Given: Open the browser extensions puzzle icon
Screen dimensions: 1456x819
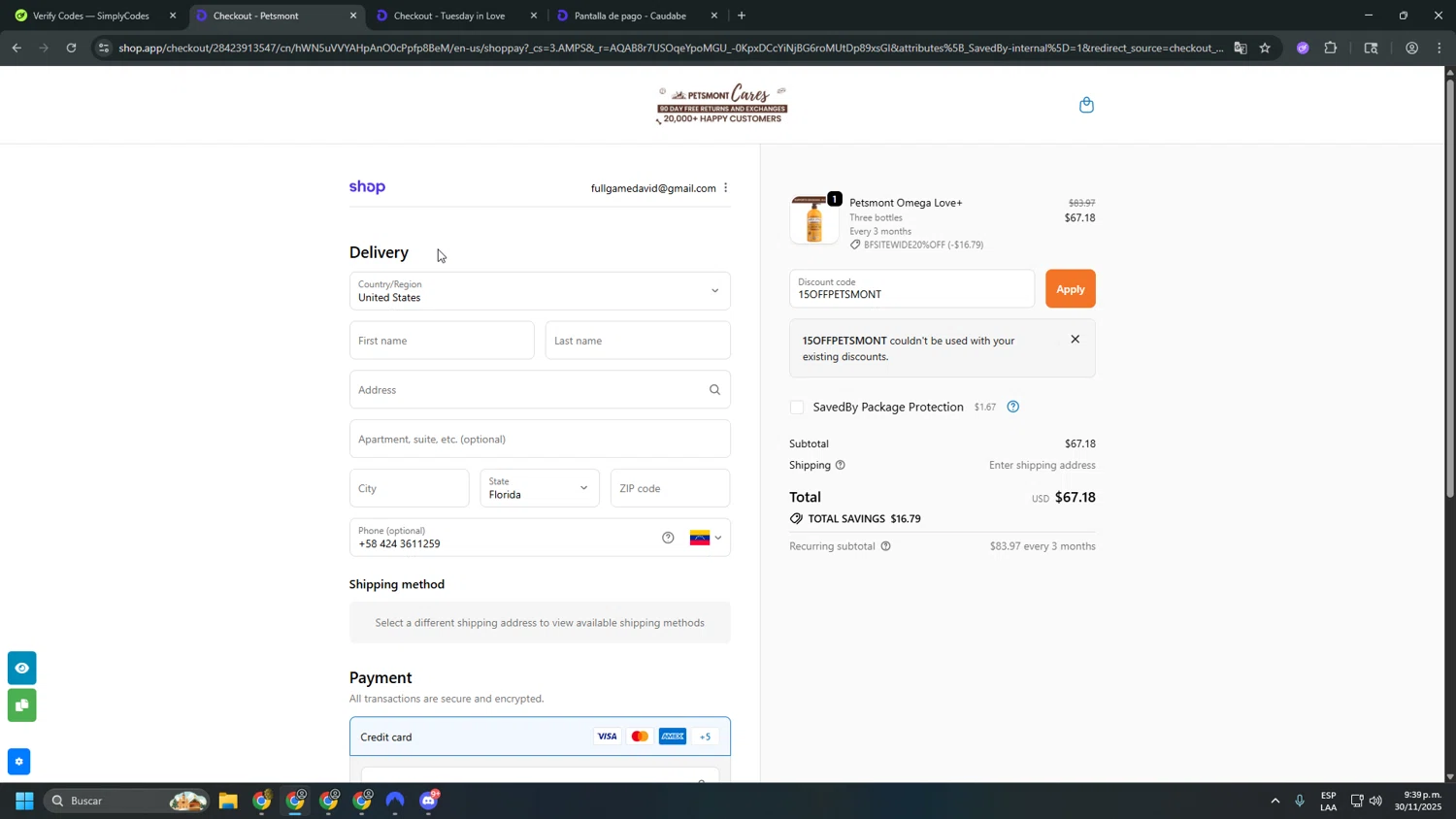Looking at the screenshot, I should point(1331,48).
